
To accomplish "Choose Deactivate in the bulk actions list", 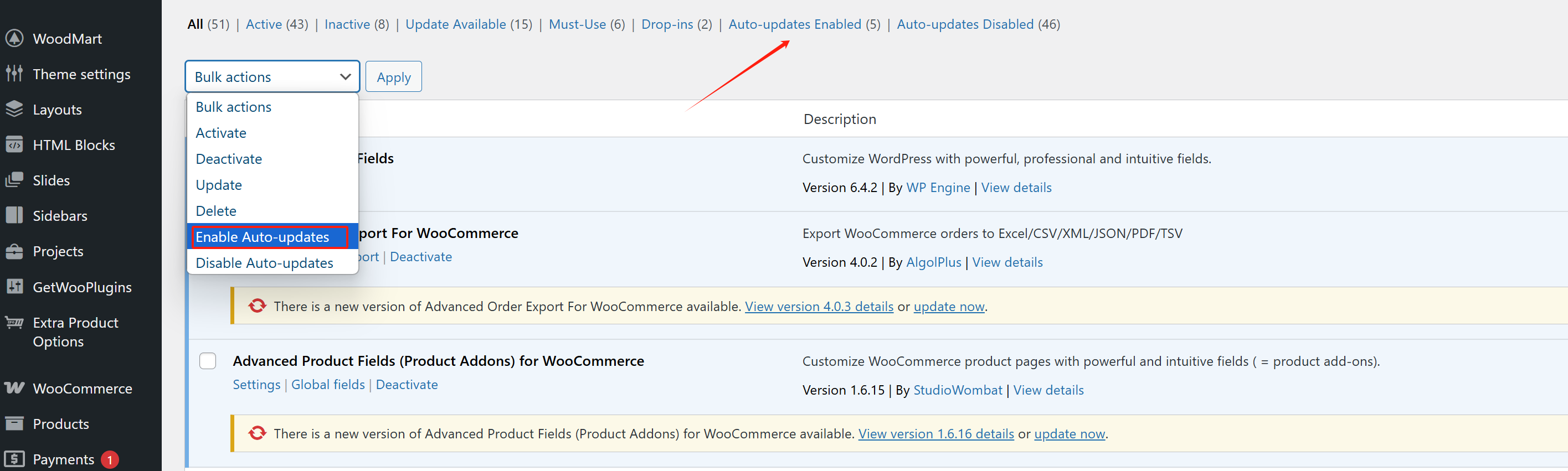I will tap(229, 159).
